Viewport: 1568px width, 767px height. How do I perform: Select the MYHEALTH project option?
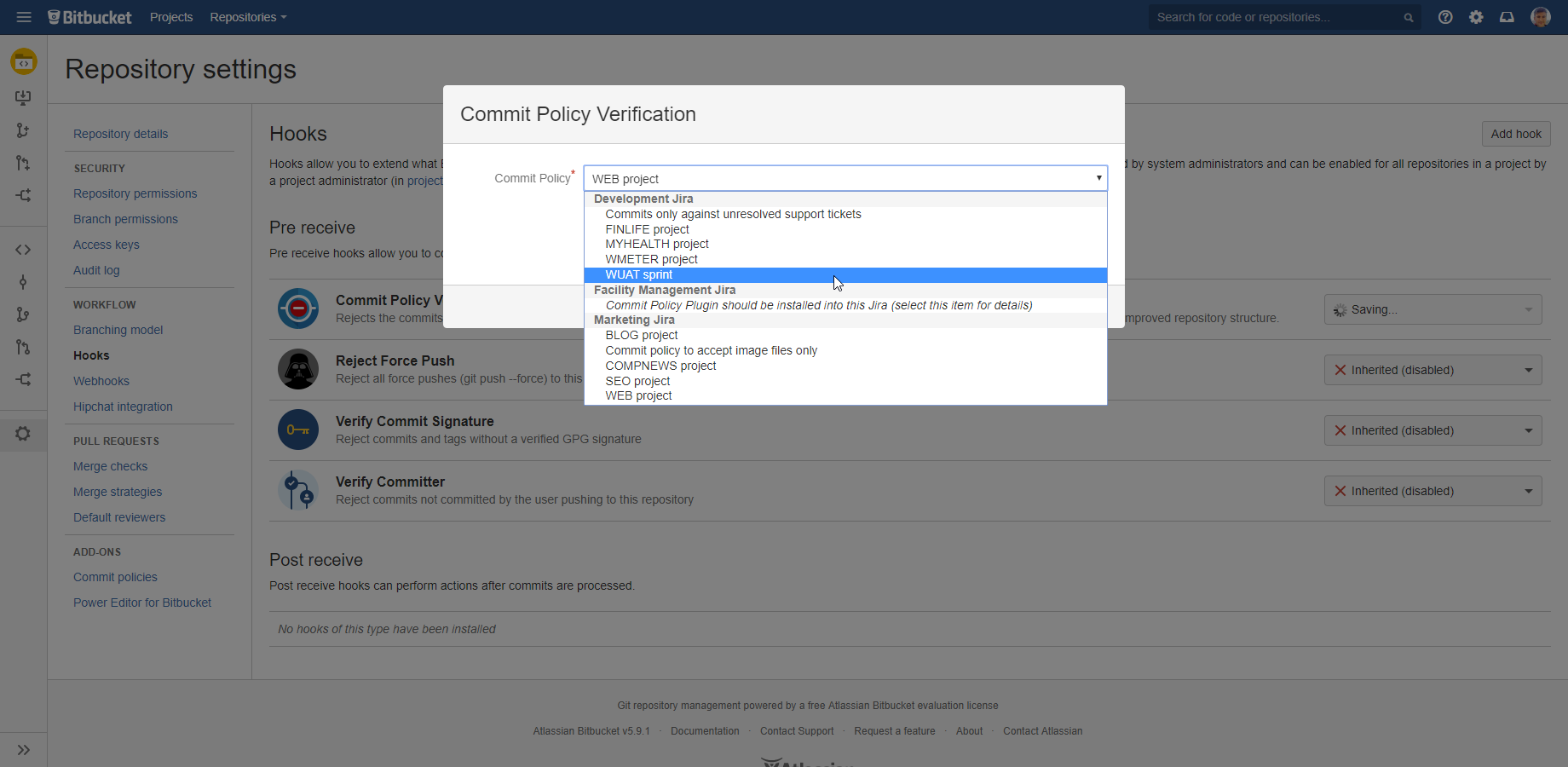tap(845, 244)
